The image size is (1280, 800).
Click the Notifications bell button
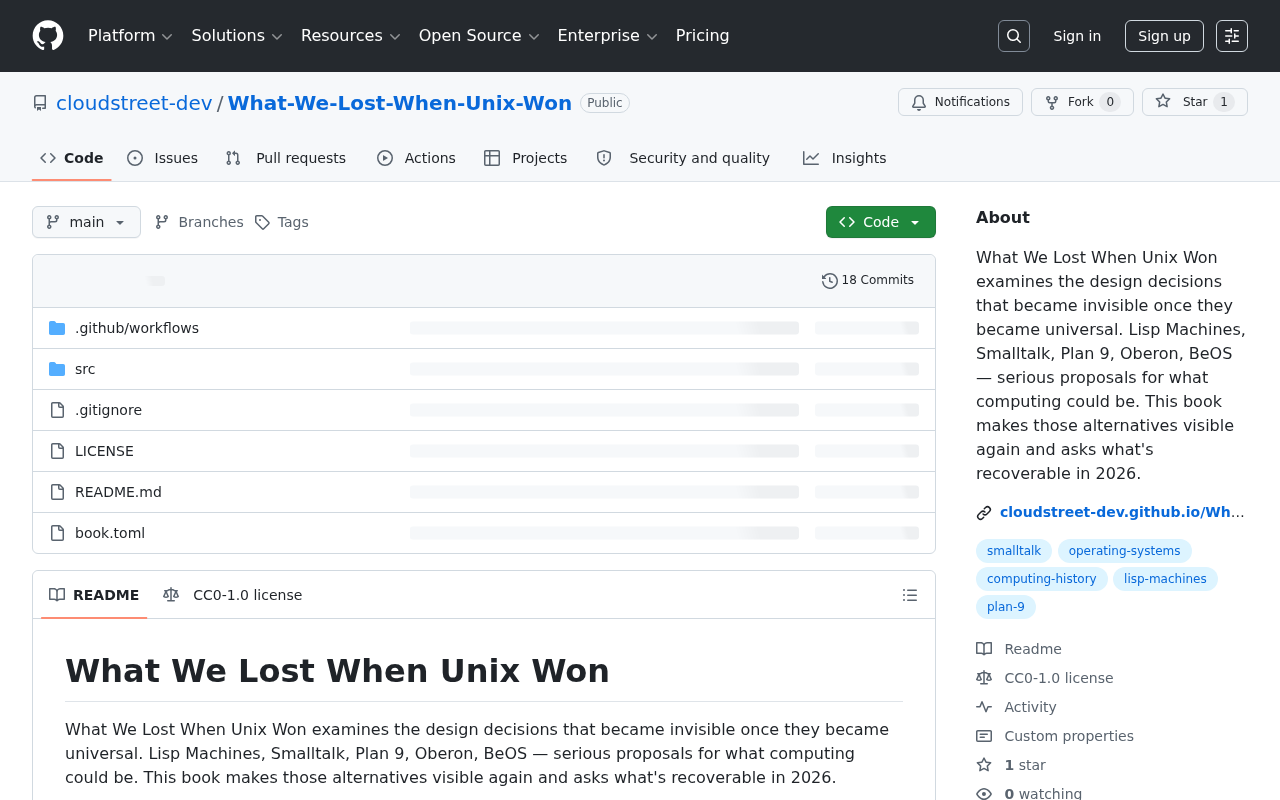960,102
